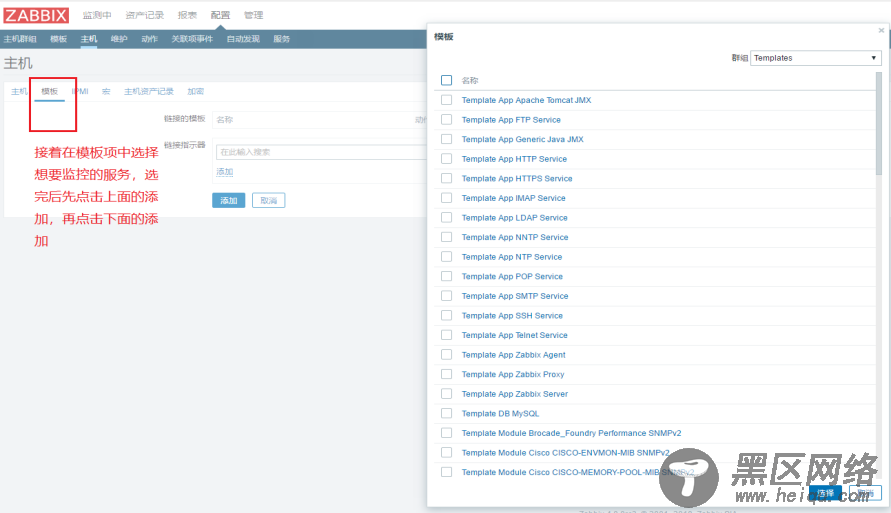
Task: Check Template App HTTP Service box
Action: [447, 159]
